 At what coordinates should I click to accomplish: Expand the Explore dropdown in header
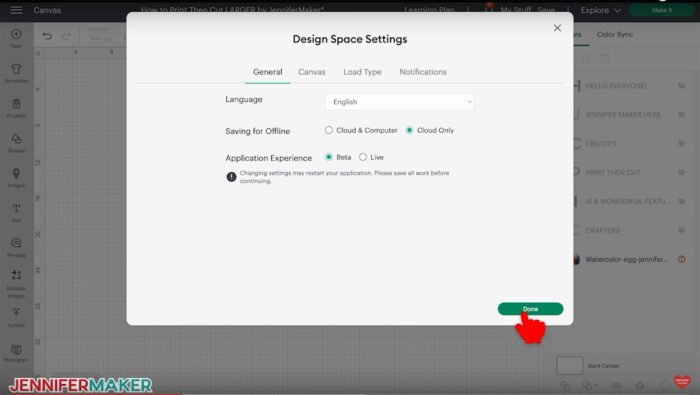coord(600,10)
